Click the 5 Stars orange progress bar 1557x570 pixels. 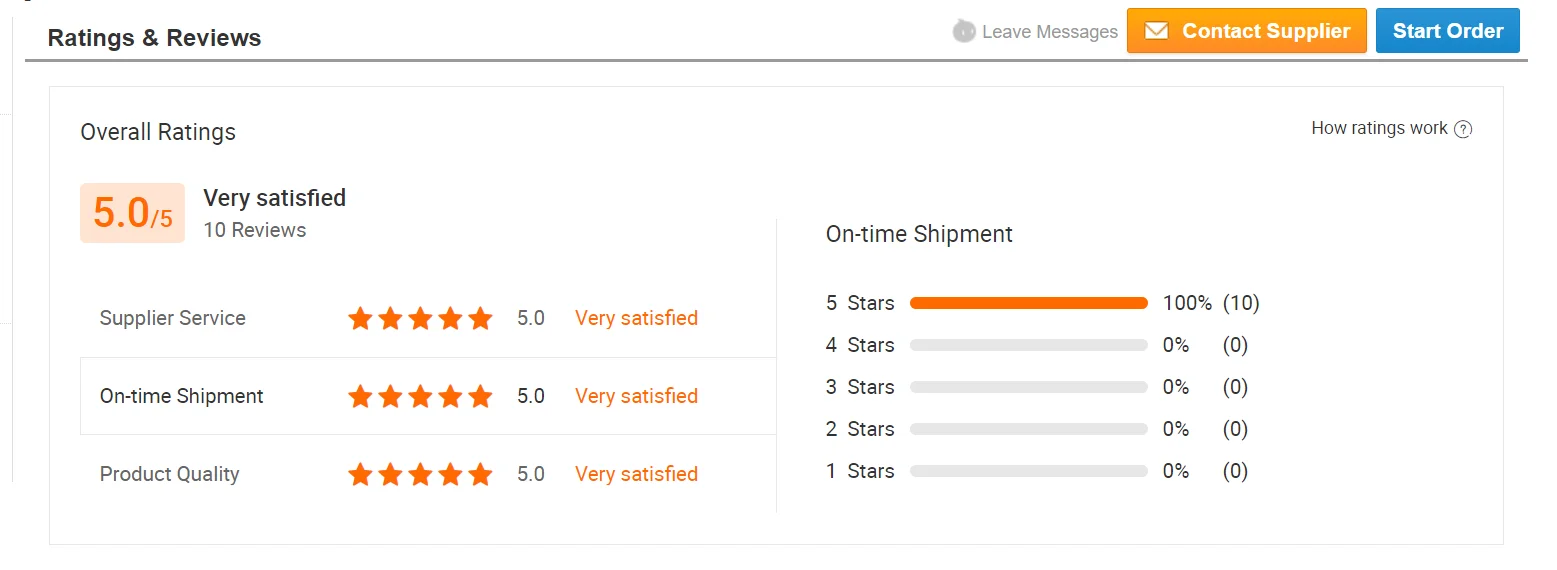tap(1028, 303)
